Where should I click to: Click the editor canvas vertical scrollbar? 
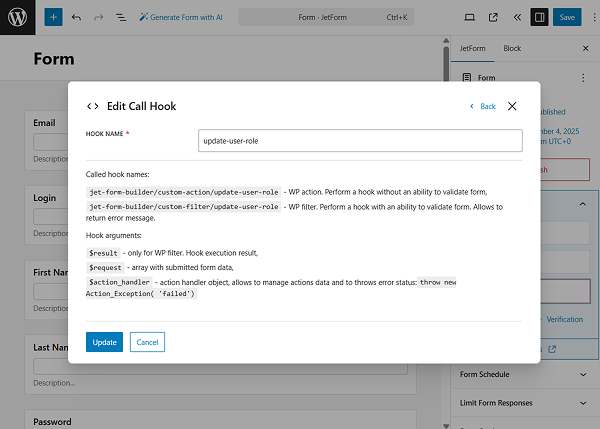[x=446, y=63]
